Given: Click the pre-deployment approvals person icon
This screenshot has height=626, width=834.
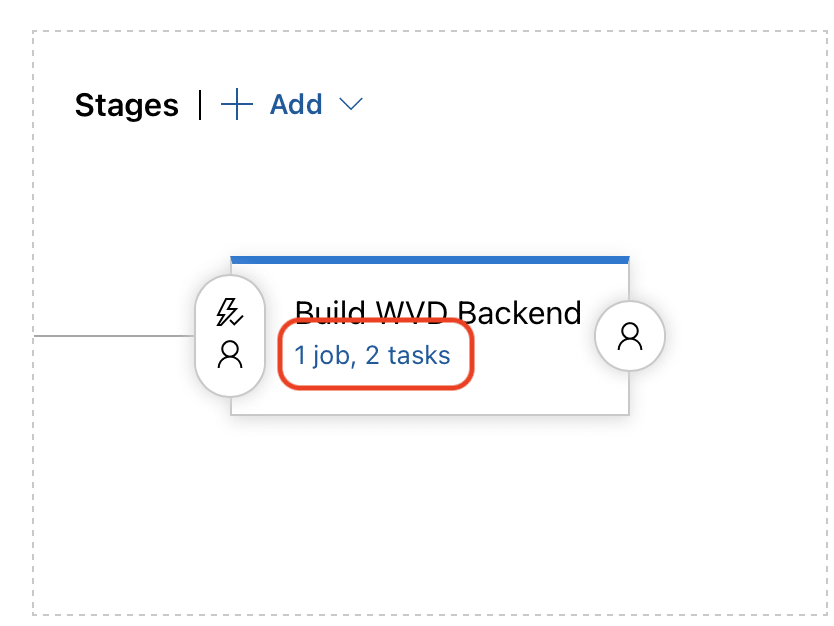Looking at the screenshot, I should 230,355.
